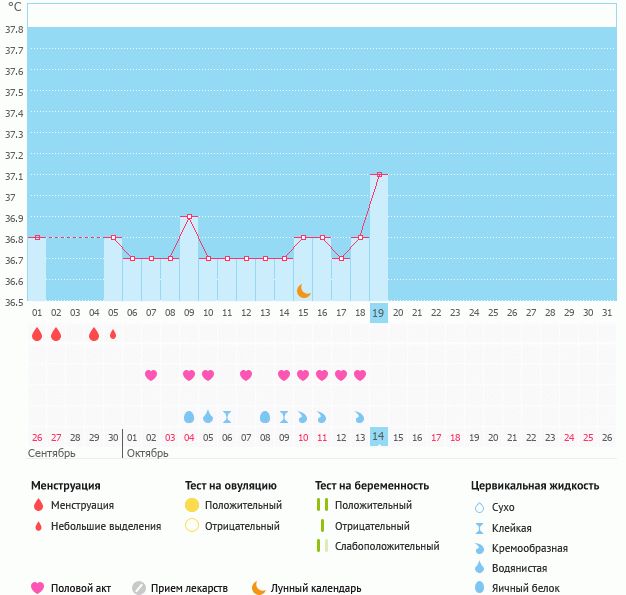The height and width of the screenshot is (595, 626).
Task: Click the Слабоположительный pregnancy test icon
Action: click(x=321, y=546)
